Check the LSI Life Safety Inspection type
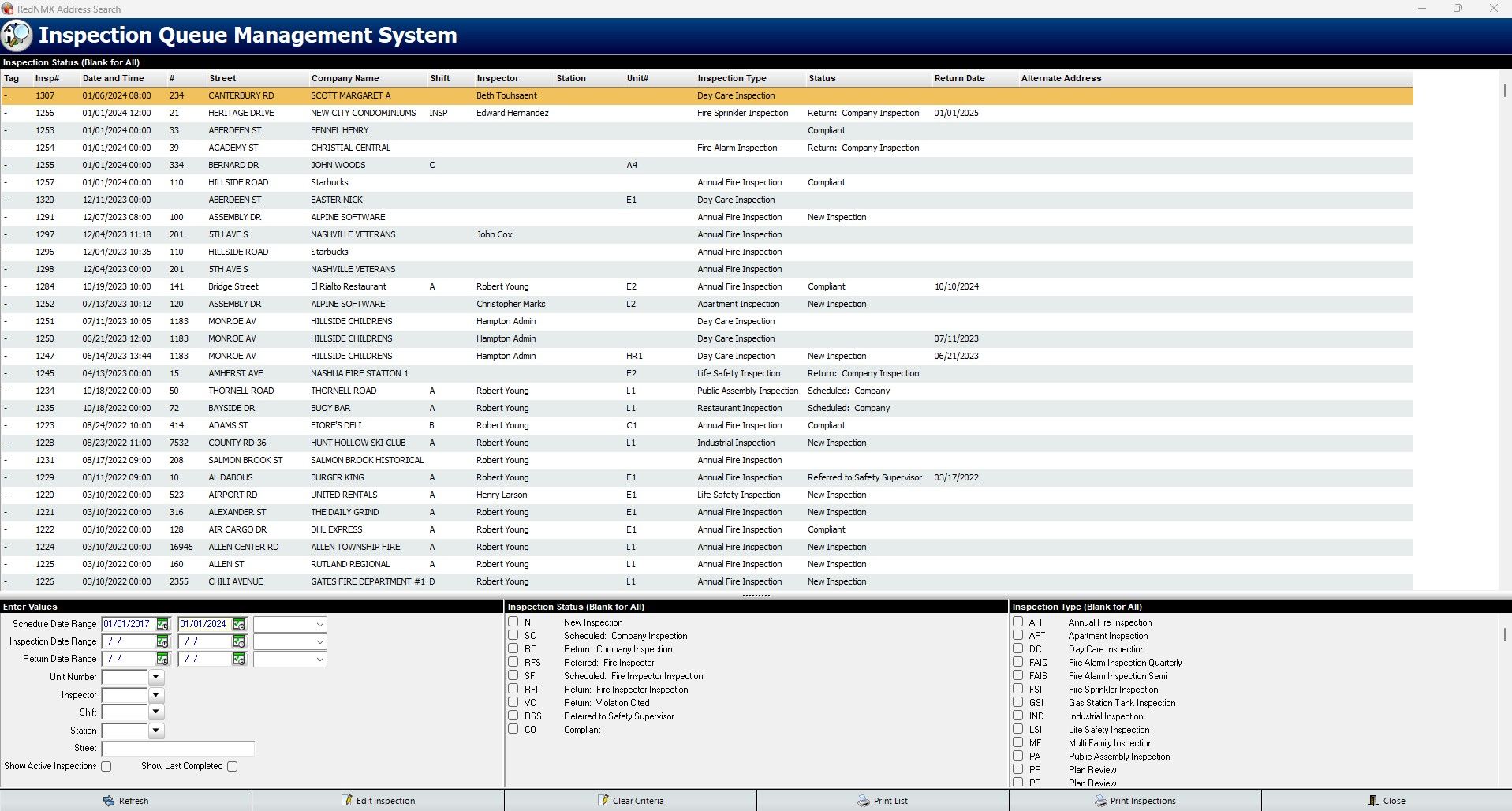1512x811 pixels. point(1018,729)
